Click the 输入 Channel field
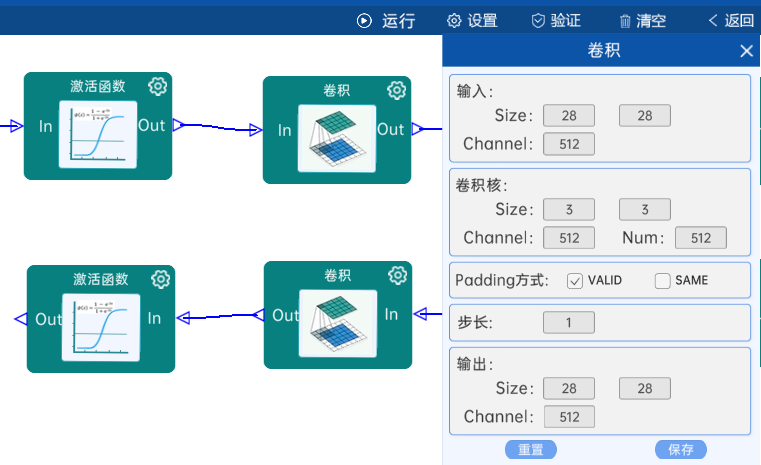761x465 pixels. (569, 144)
